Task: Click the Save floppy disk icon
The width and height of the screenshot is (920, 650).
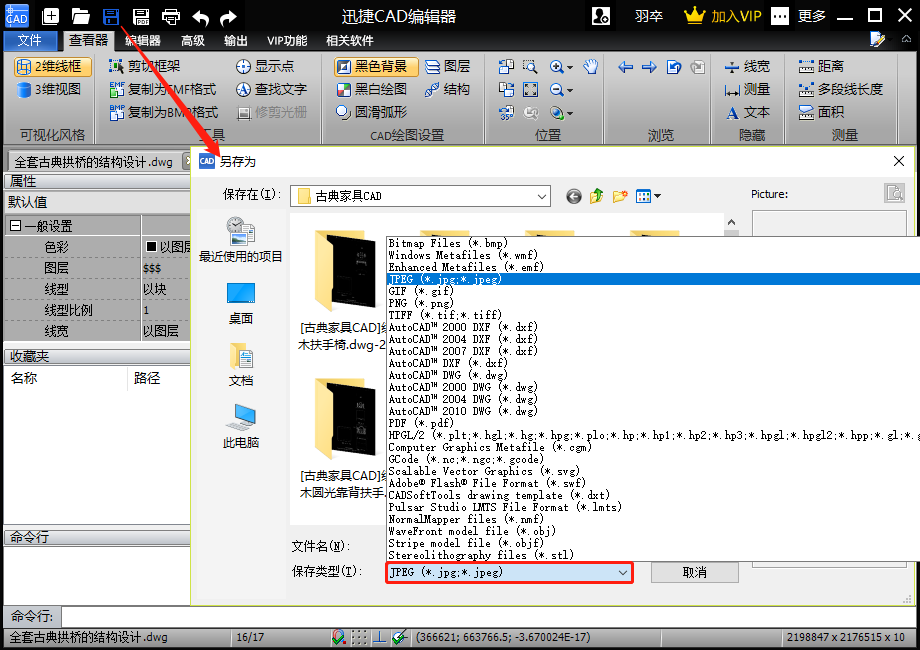Action: pos(111,16)
